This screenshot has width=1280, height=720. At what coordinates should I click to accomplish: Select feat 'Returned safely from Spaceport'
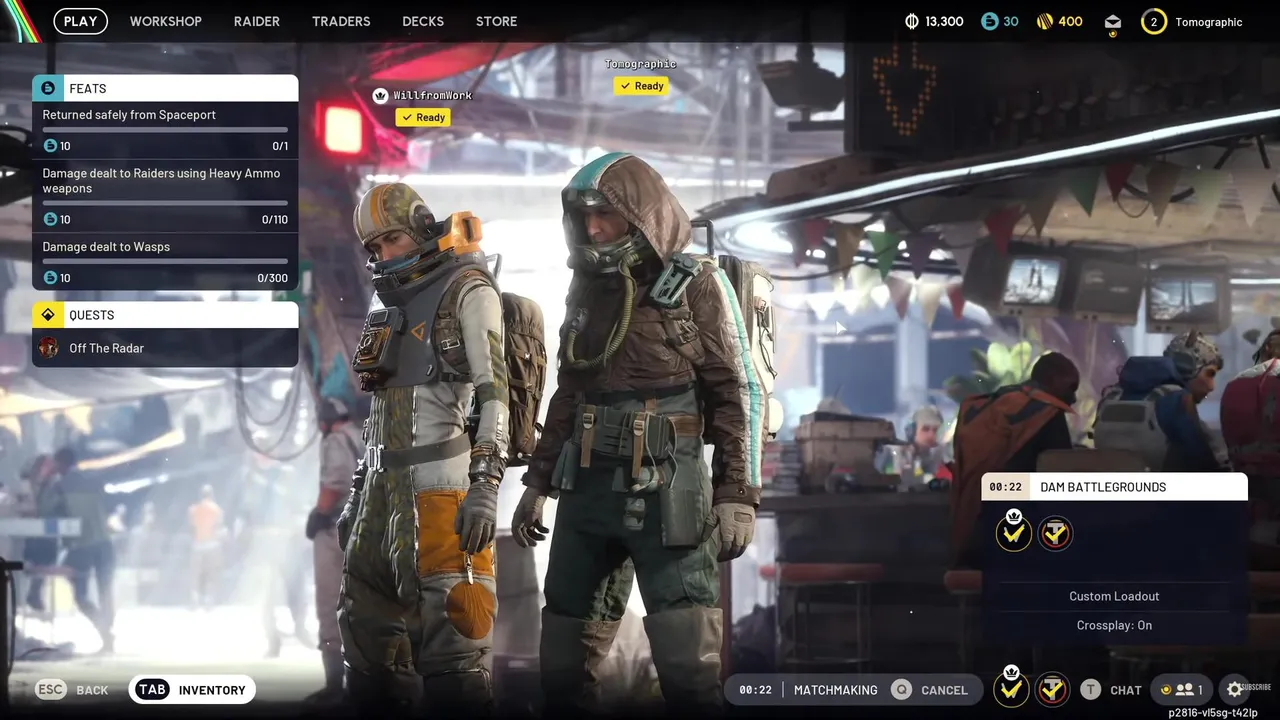point(165,130)
